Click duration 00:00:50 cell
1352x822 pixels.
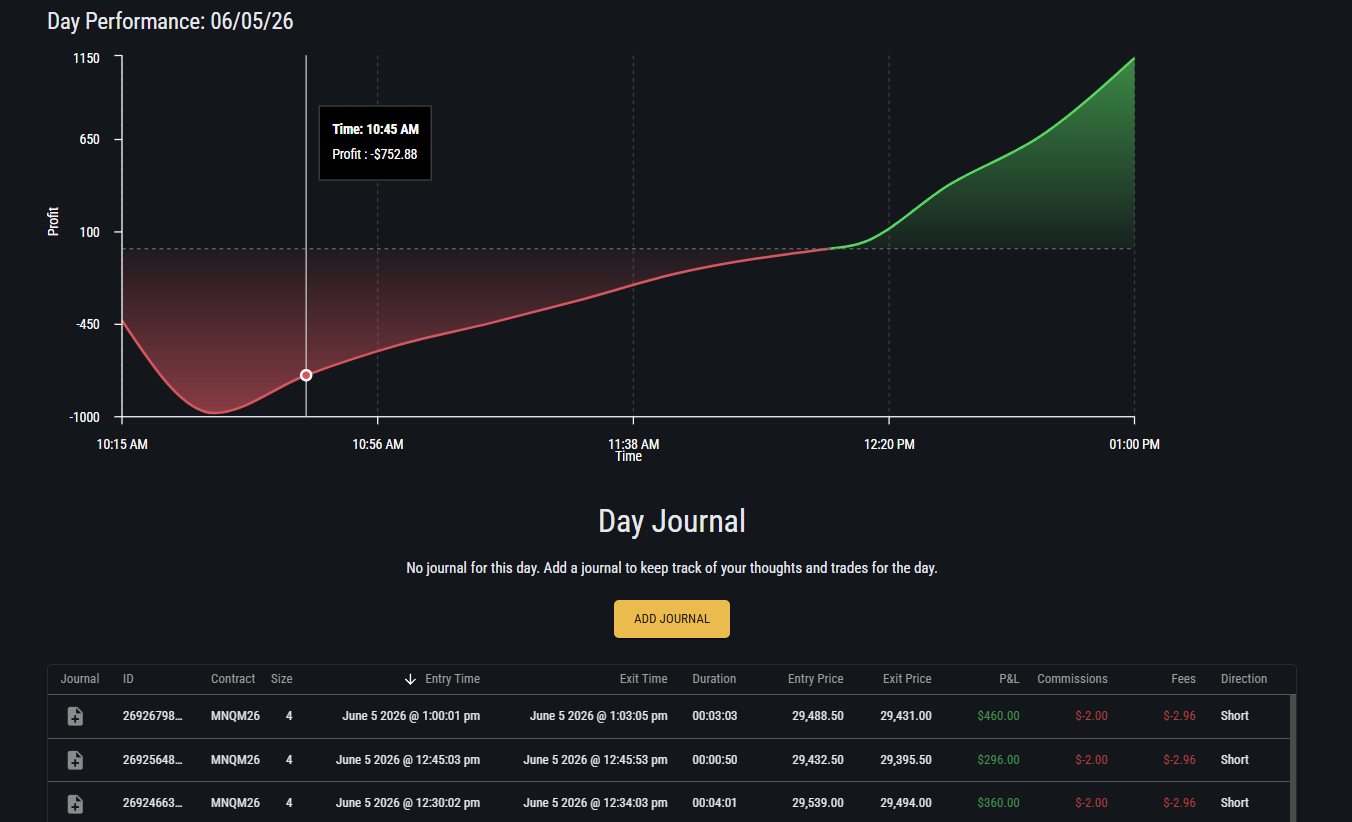pyautogui.click(x=715, y=760)
